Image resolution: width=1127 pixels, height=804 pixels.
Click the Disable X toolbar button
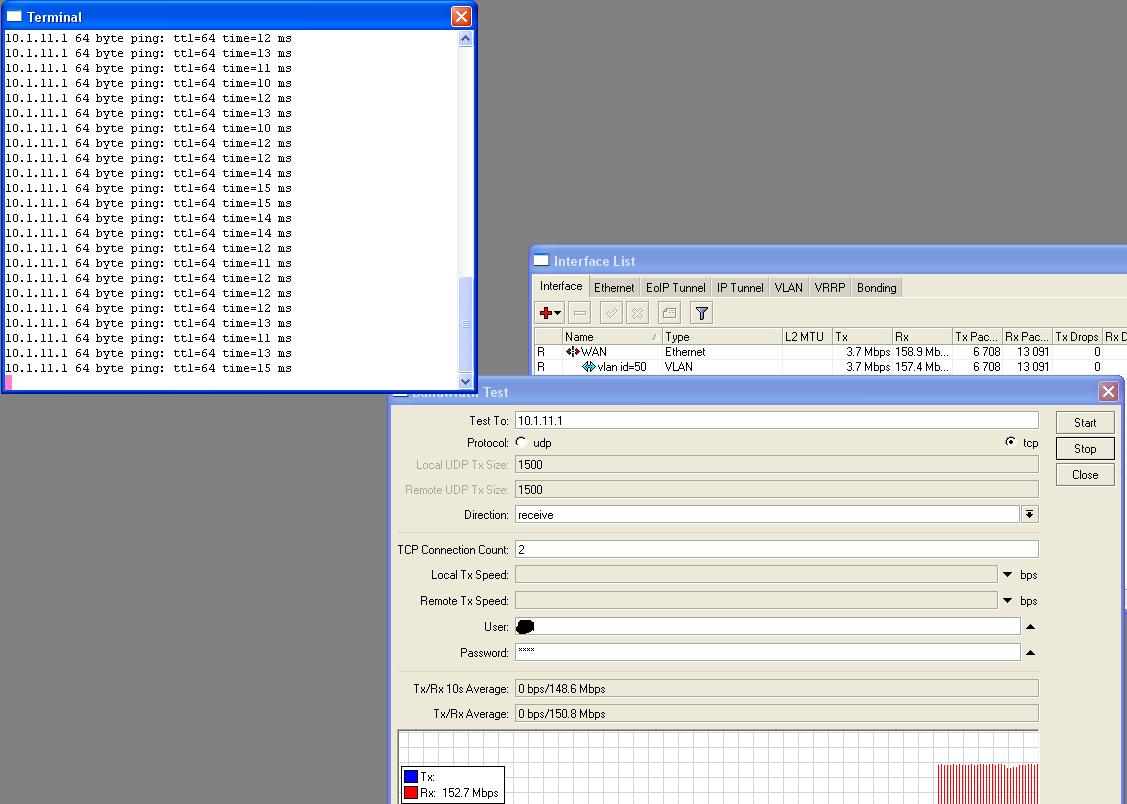tap(637, 313)
